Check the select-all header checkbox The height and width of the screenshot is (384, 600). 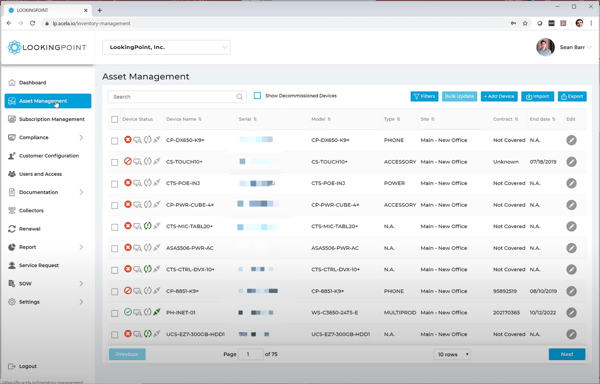pos(114,119)
